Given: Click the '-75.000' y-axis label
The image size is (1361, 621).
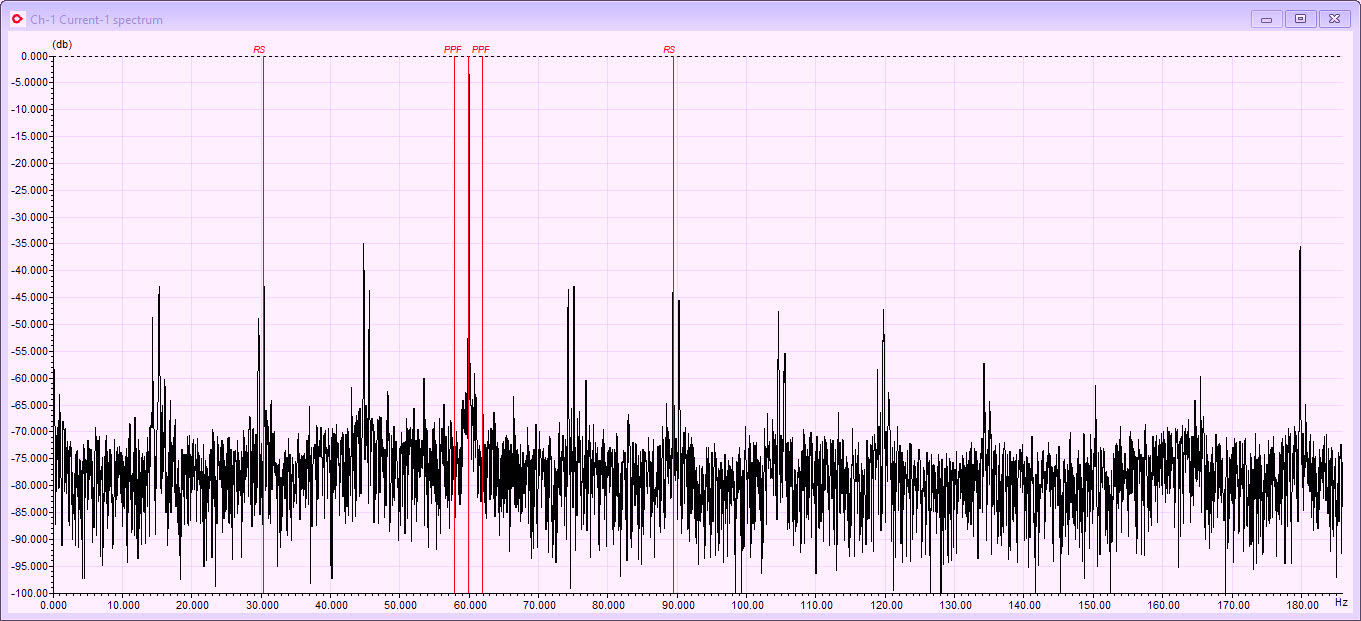Looking at the screenshot, I should (x=32, y=459).
